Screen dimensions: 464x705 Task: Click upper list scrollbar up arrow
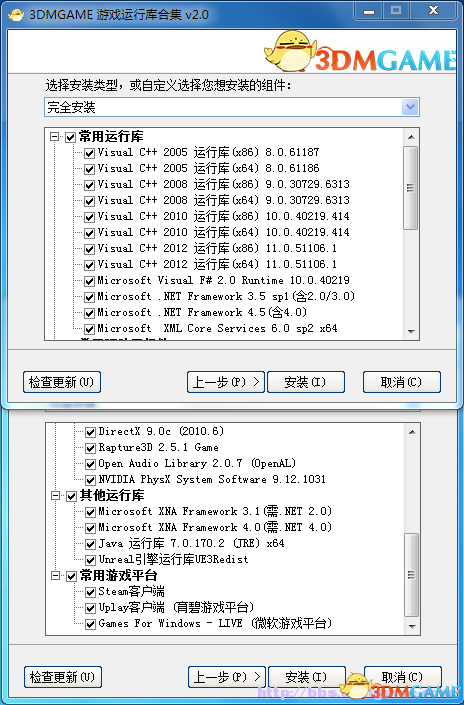411,137
